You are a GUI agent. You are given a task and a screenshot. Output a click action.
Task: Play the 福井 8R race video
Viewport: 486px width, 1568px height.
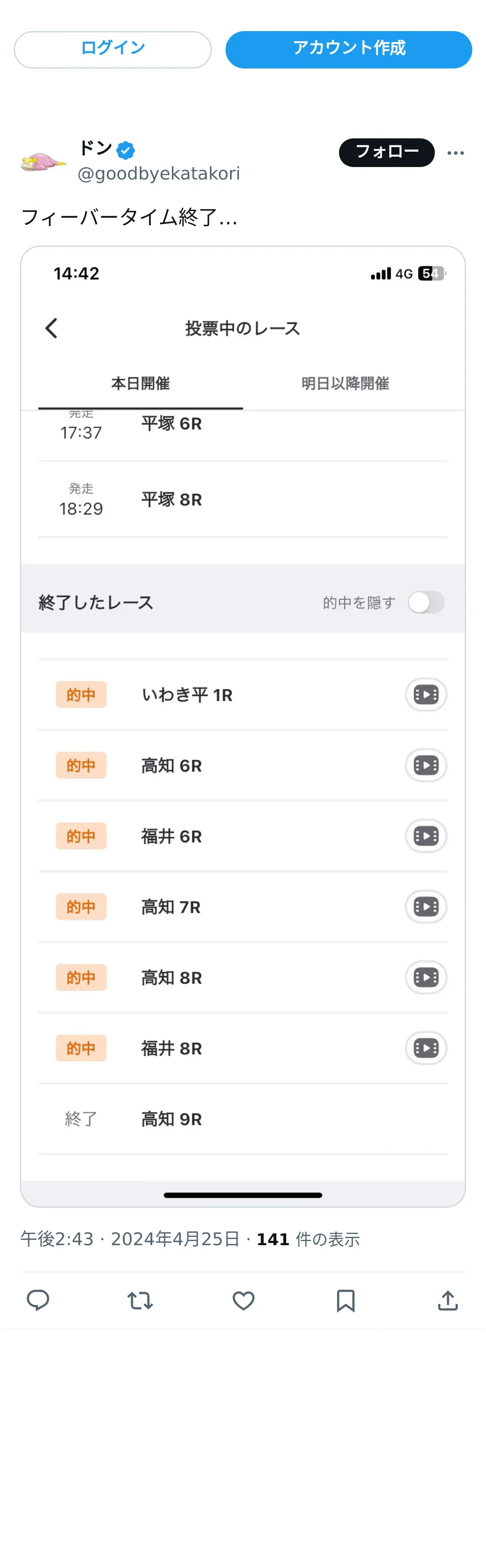click(426, 1047)
